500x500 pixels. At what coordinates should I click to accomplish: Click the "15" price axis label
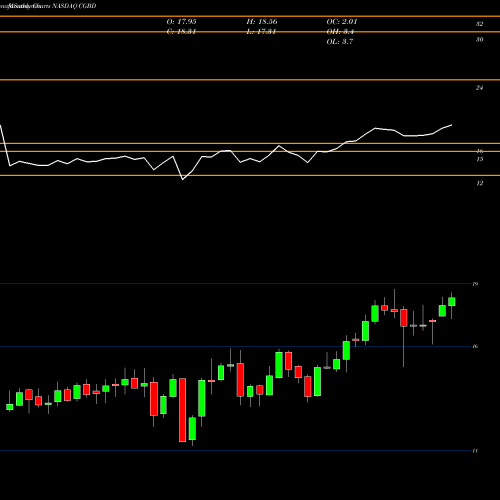click(x=480, y=159)
